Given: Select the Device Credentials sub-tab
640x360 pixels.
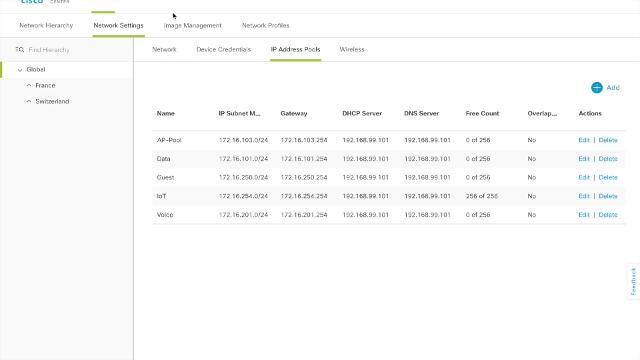Looking at the screenshot, I should (224, 49).
